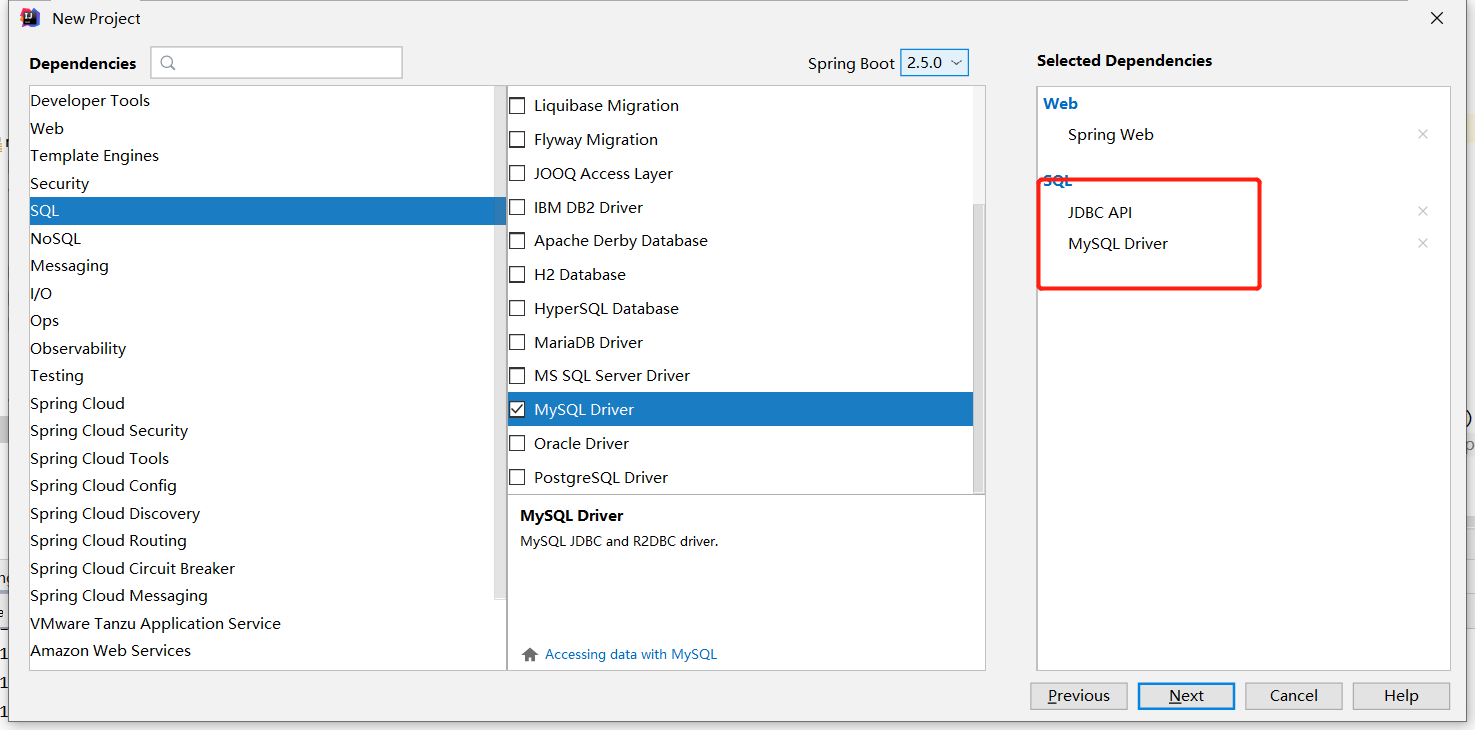The width and height of the screenshot is (1475, 730).
Task: Select Developer Tools category
Action: coord(262,101)
